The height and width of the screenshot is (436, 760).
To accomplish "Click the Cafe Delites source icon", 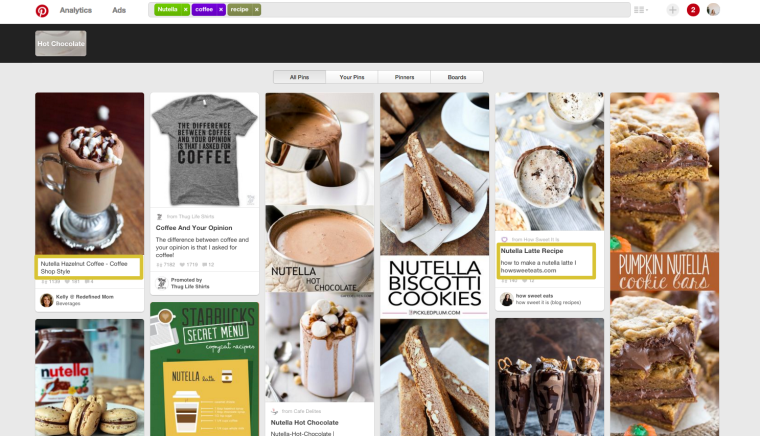I will pyautogui.click(x=275, y=411).
